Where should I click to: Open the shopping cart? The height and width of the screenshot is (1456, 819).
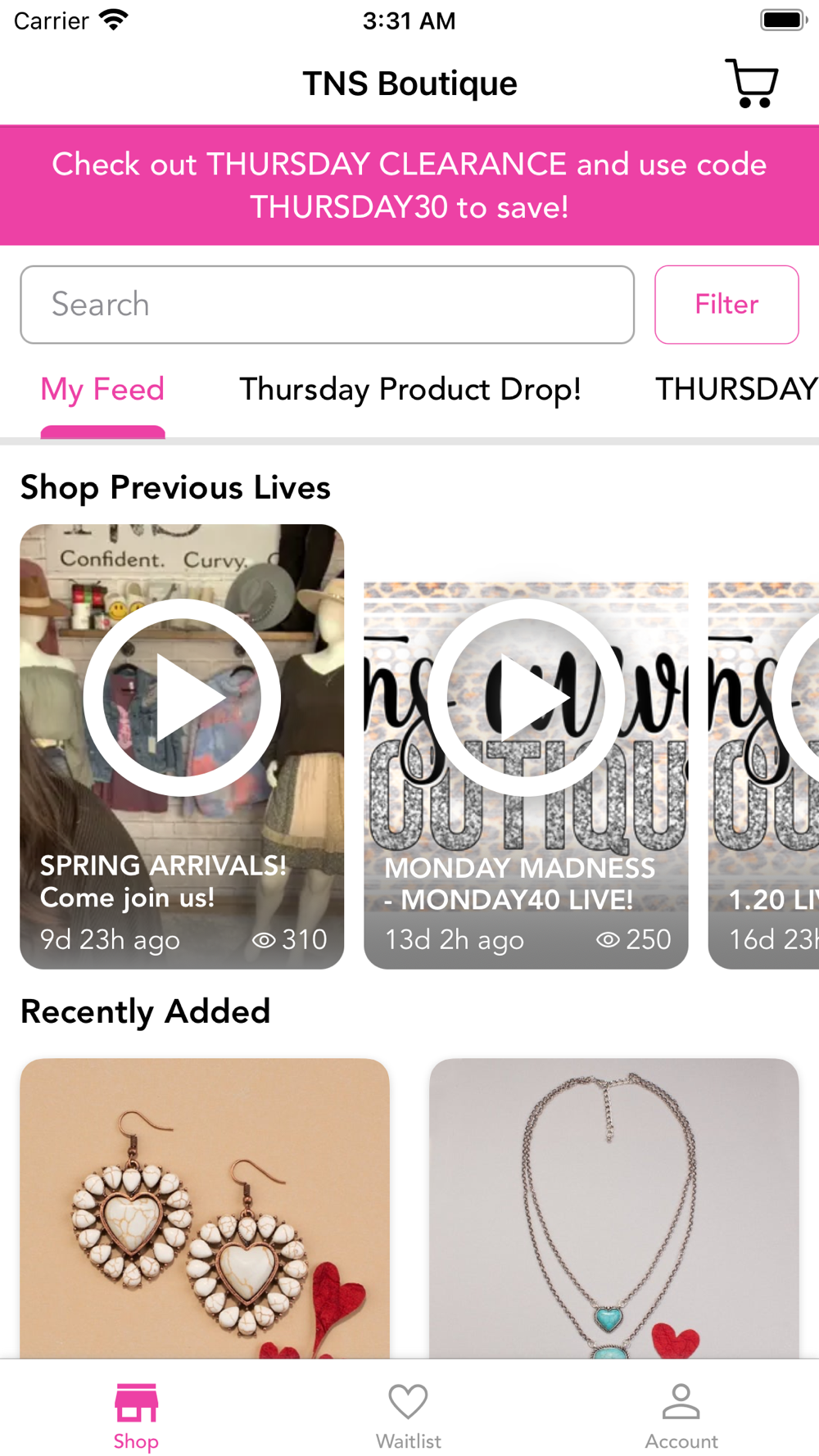coord(752,83)
